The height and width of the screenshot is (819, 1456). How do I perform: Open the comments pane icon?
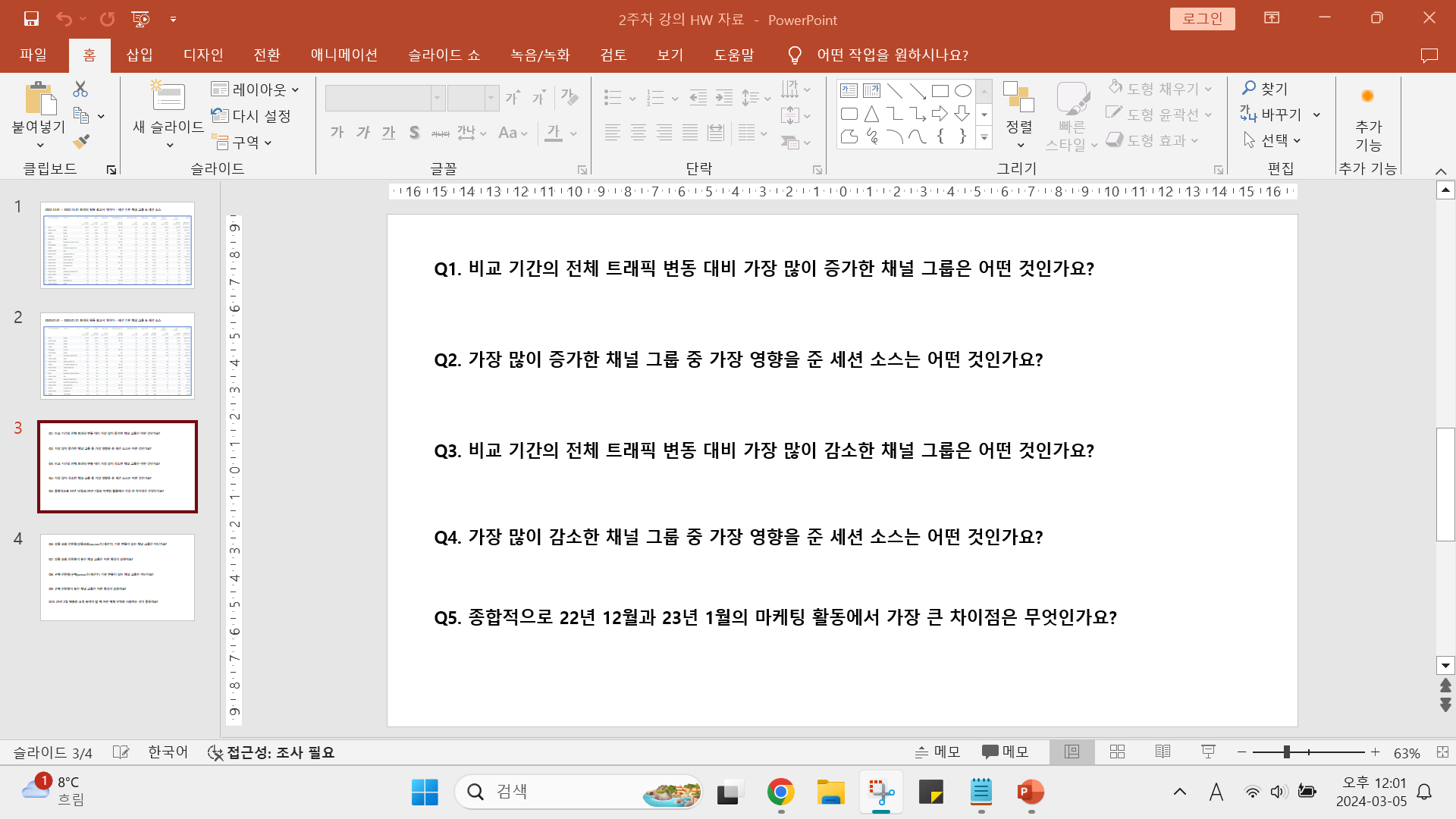pos(1429,55)
